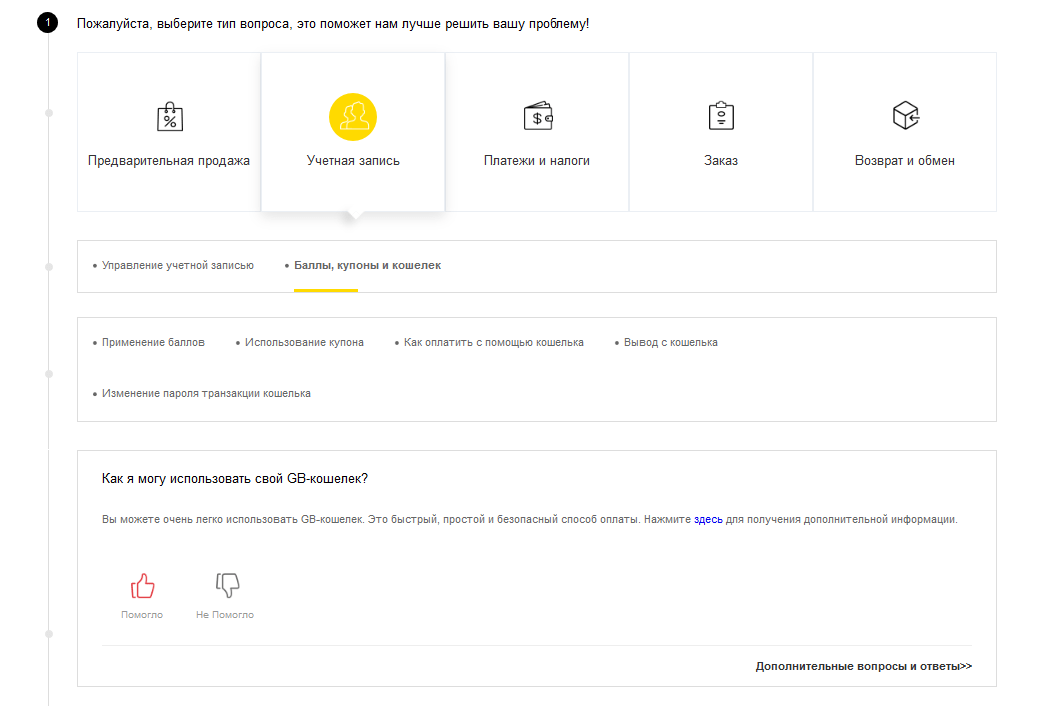1049x706 pixels.
Task: Expand Дополнительные вопросы и ответы>>
Action: pos(863,666)
